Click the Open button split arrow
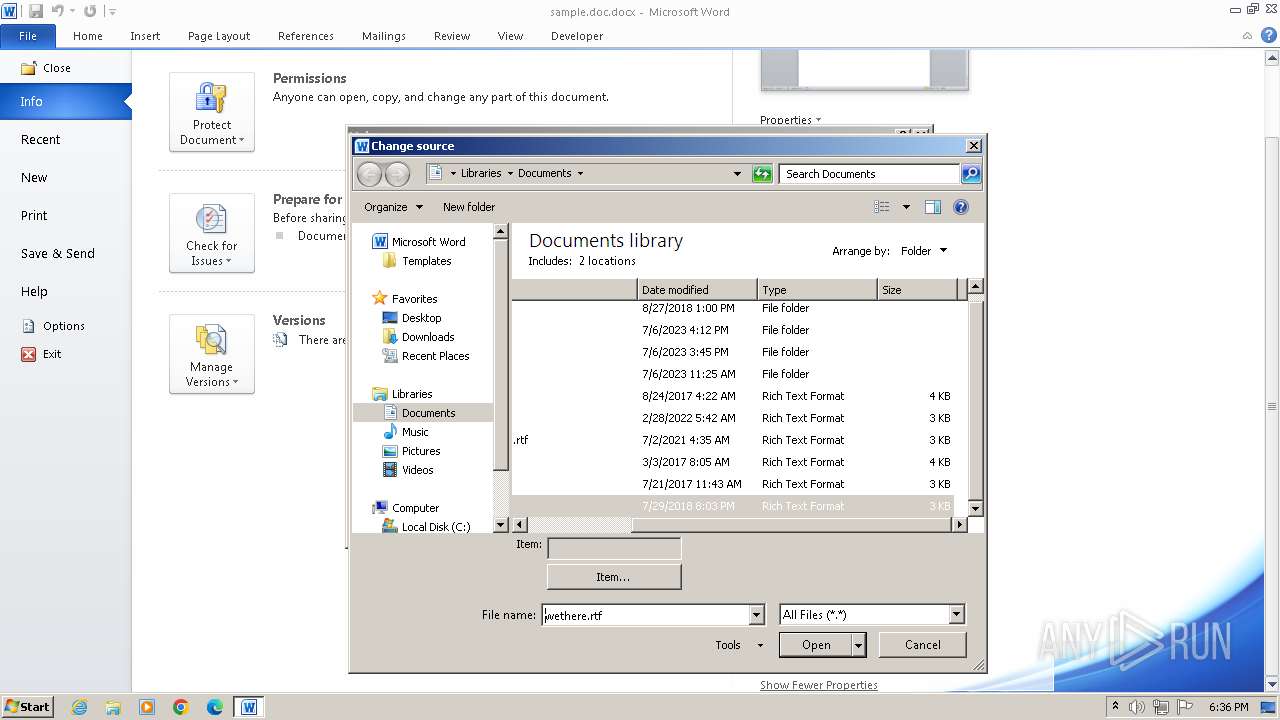 [858, 645]
